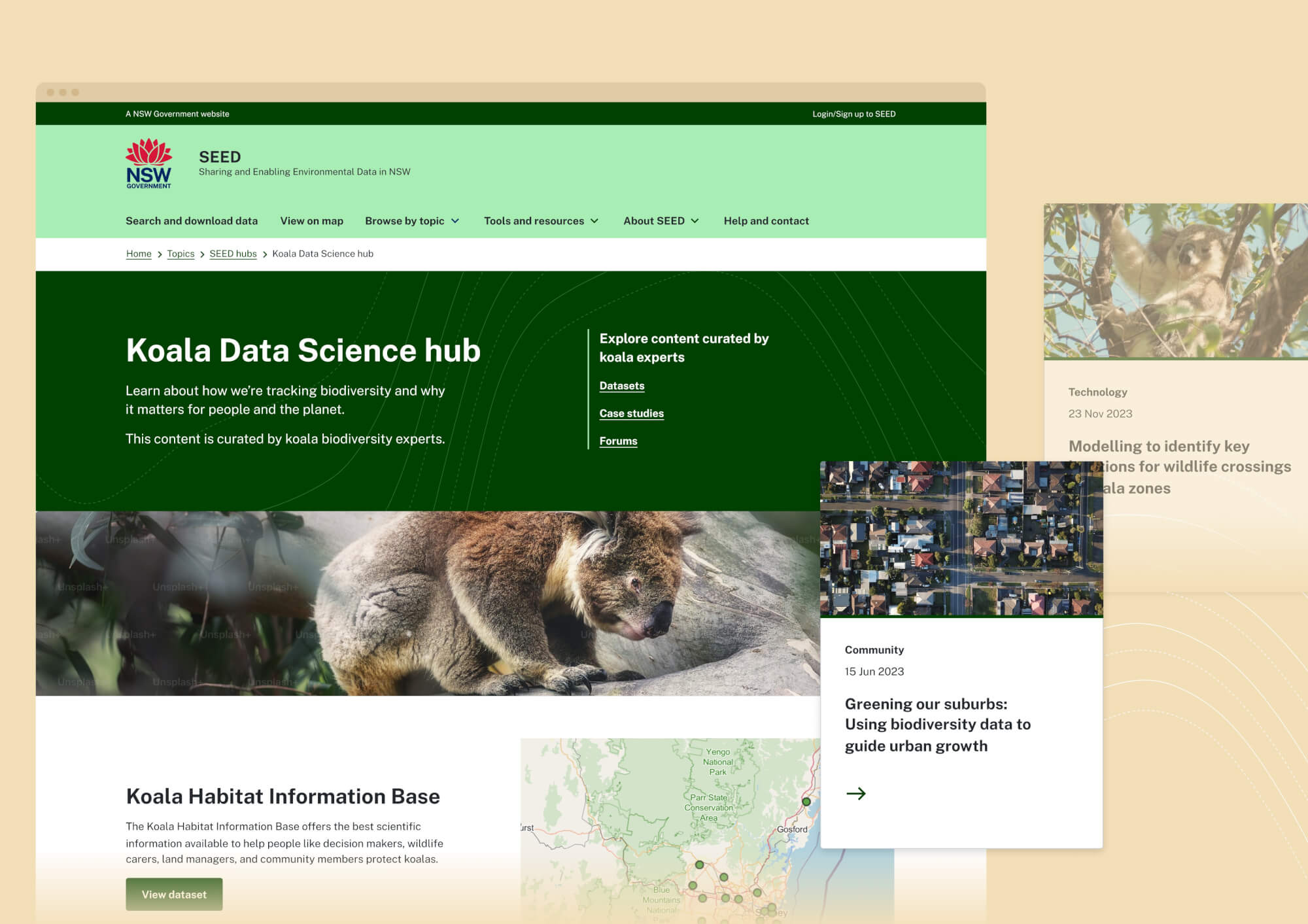The height and width of the screenshot is (924, 1308).
Task: Open Search and download data menu item
Action: click(x=192, y=221)
